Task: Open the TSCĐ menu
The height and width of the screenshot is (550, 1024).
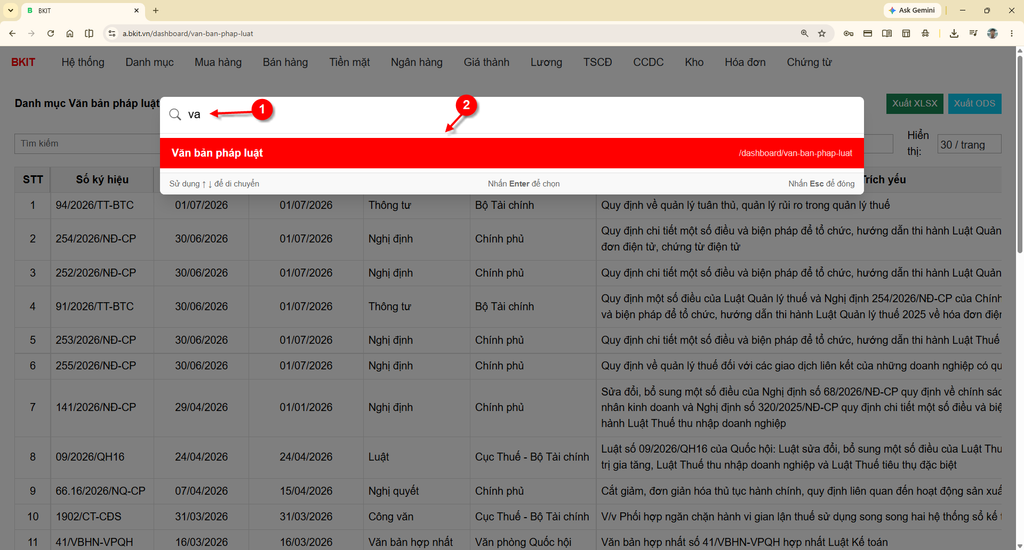Action: tap(598, 62)
